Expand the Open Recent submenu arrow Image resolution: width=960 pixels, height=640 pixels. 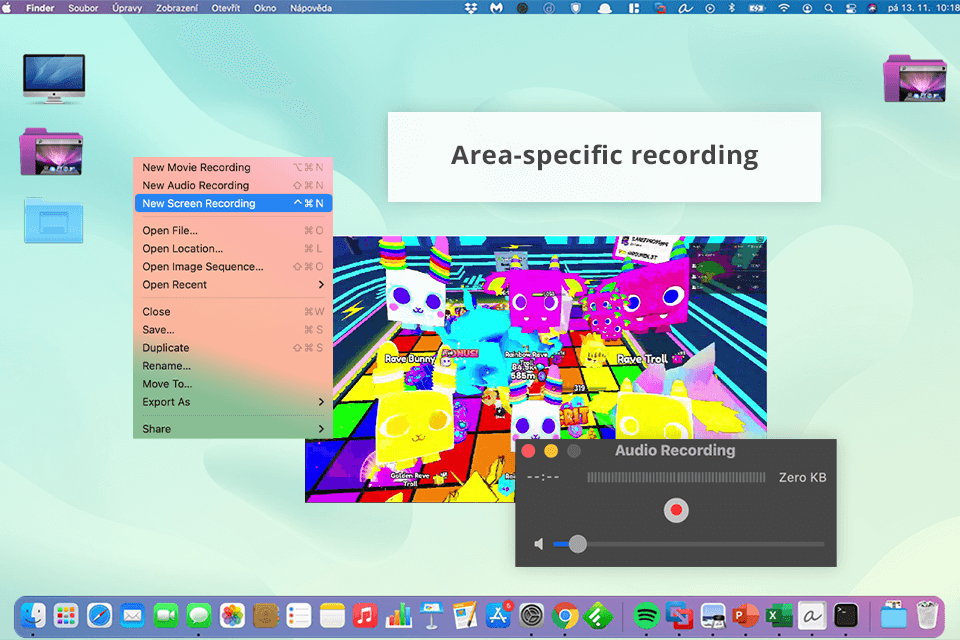(321, 285)
